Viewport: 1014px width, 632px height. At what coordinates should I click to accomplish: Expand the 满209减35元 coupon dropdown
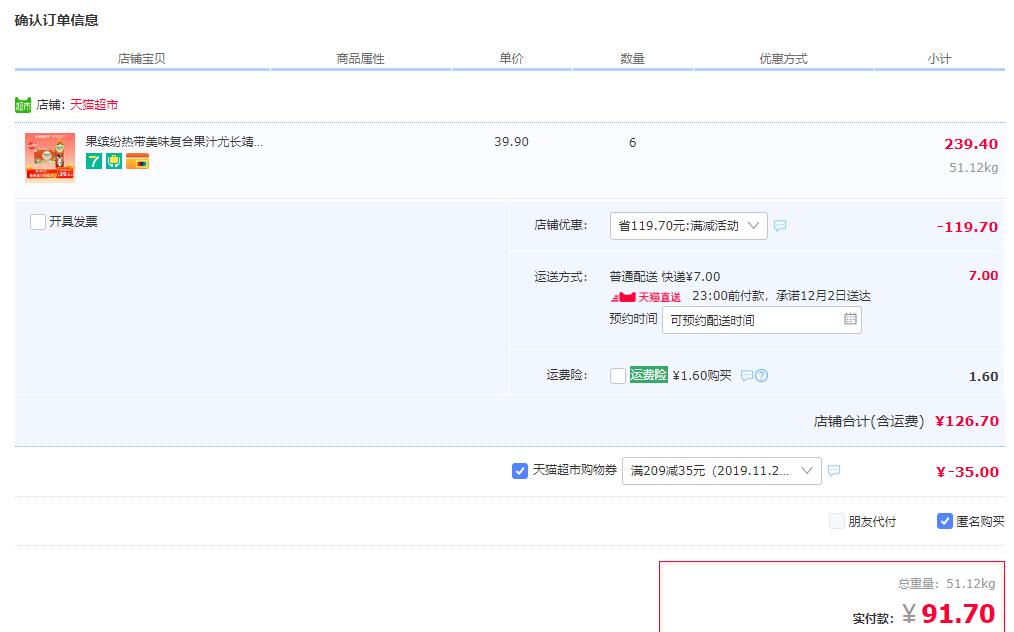tap(722, 471)
